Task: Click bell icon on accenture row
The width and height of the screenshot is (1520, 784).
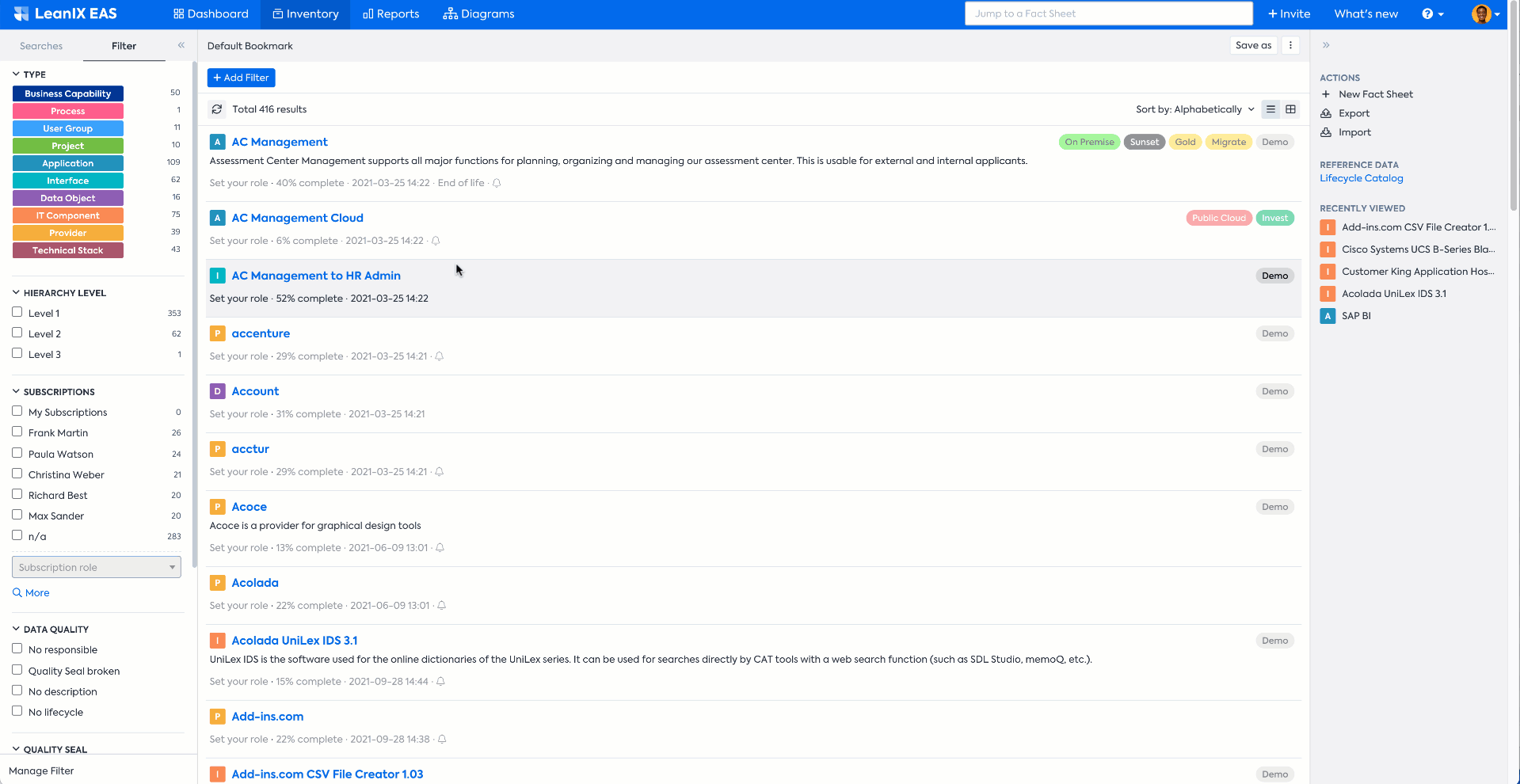Action: point(439,356)
